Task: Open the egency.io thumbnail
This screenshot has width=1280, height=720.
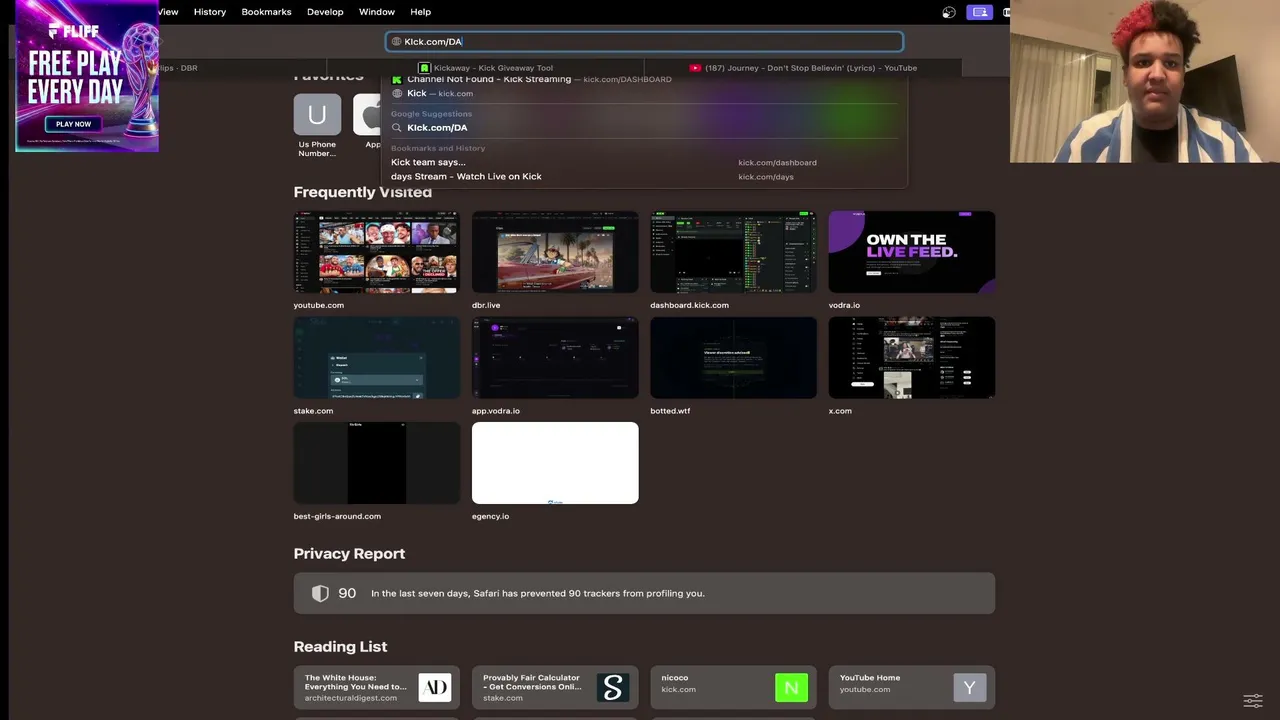Action: [555, 463]
